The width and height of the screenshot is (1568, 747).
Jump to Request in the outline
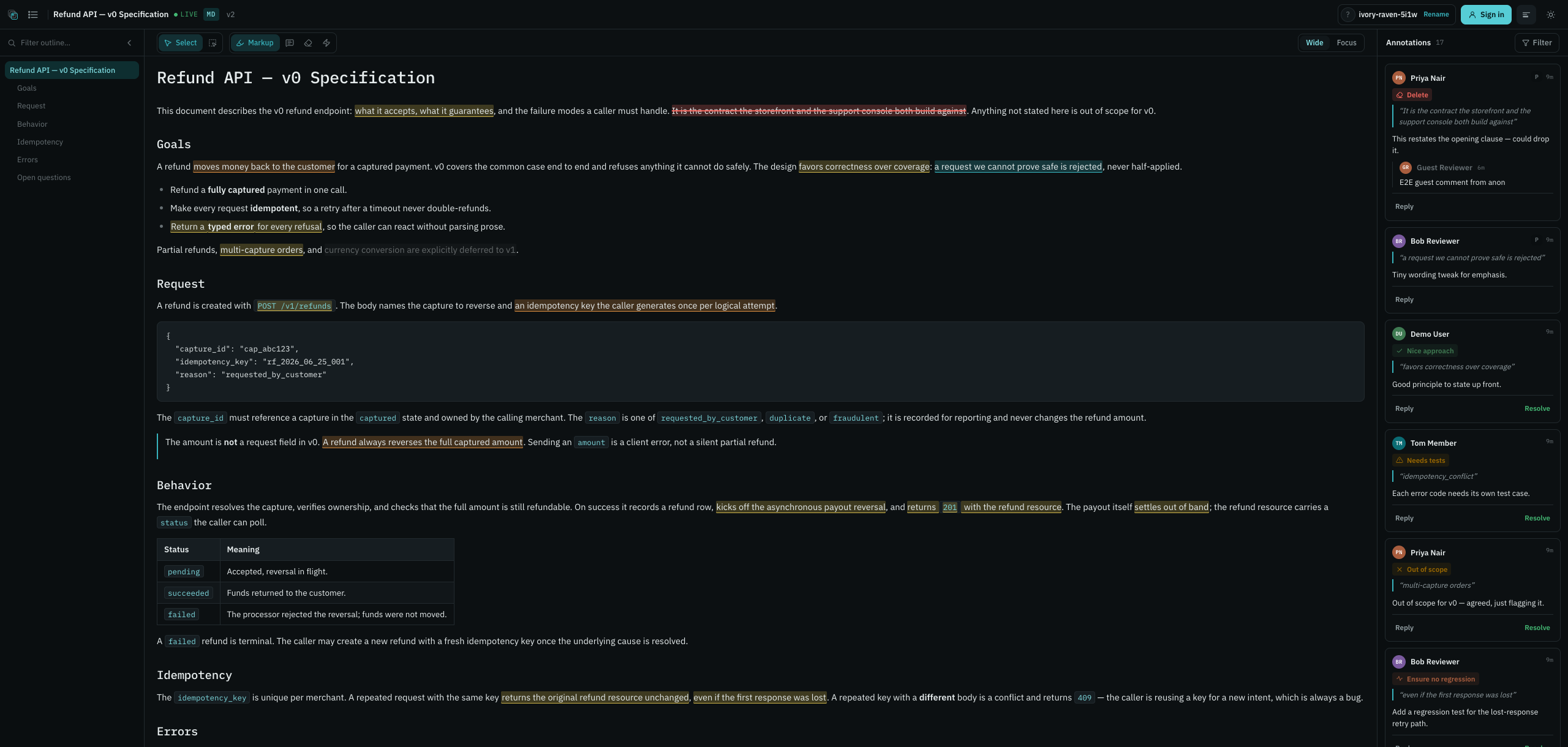[x=31, y=106]
